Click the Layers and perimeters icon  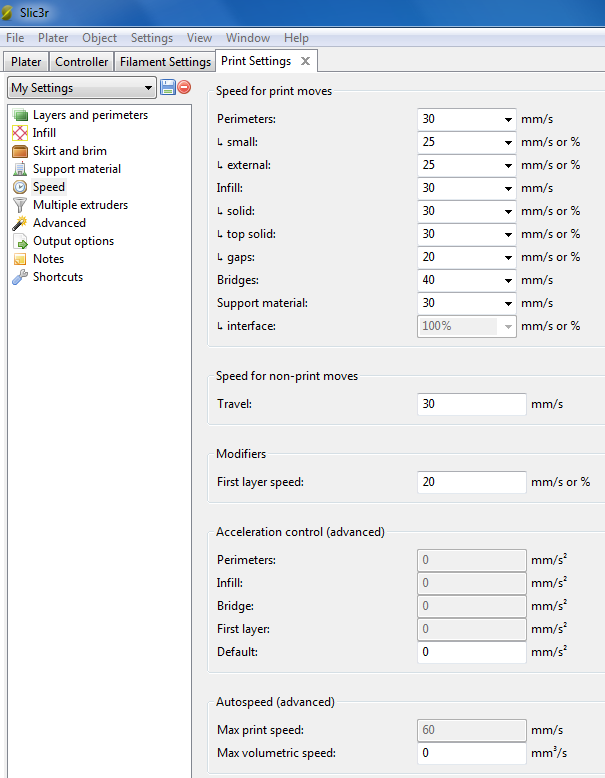20,115
